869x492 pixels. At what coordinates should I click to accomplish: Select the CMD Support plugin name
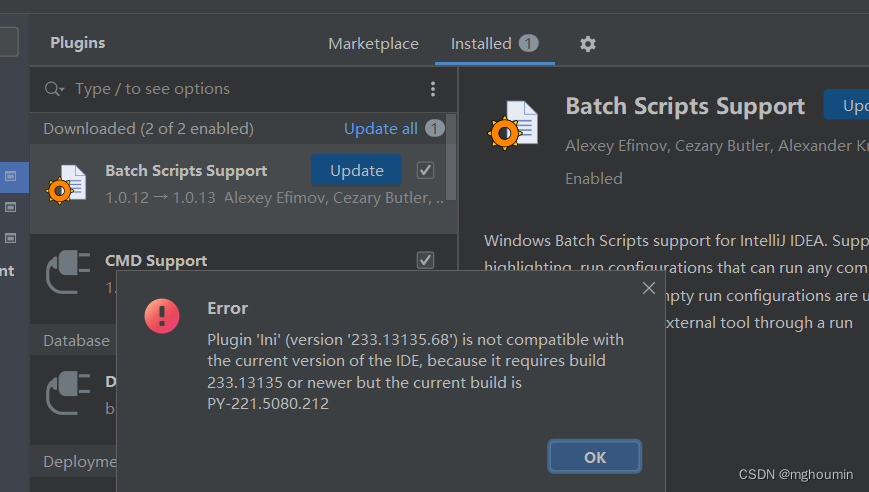click(x=156, y=260)
